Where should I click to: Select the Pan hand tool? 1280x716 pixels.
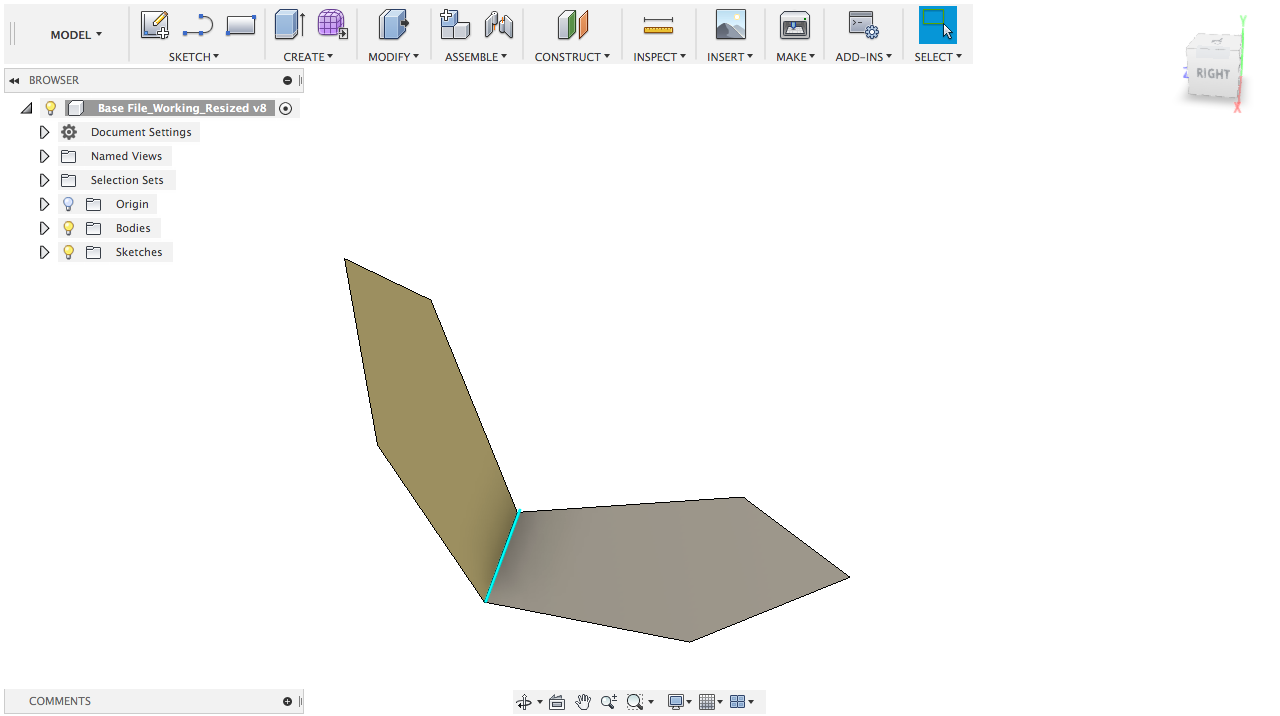(x=583, y=702)
